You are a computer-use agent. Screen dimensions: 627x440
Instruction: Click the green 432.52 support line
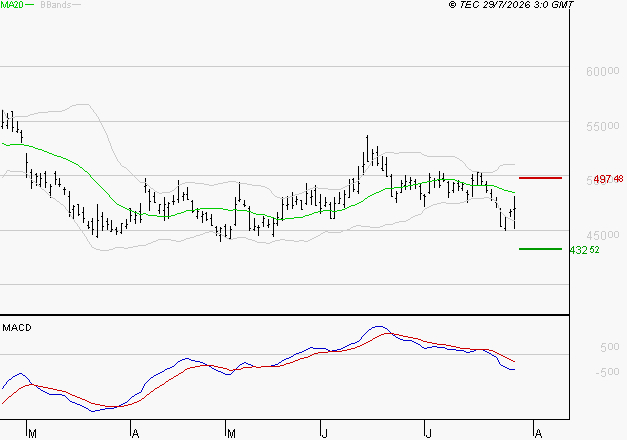[x=540, y=249]
